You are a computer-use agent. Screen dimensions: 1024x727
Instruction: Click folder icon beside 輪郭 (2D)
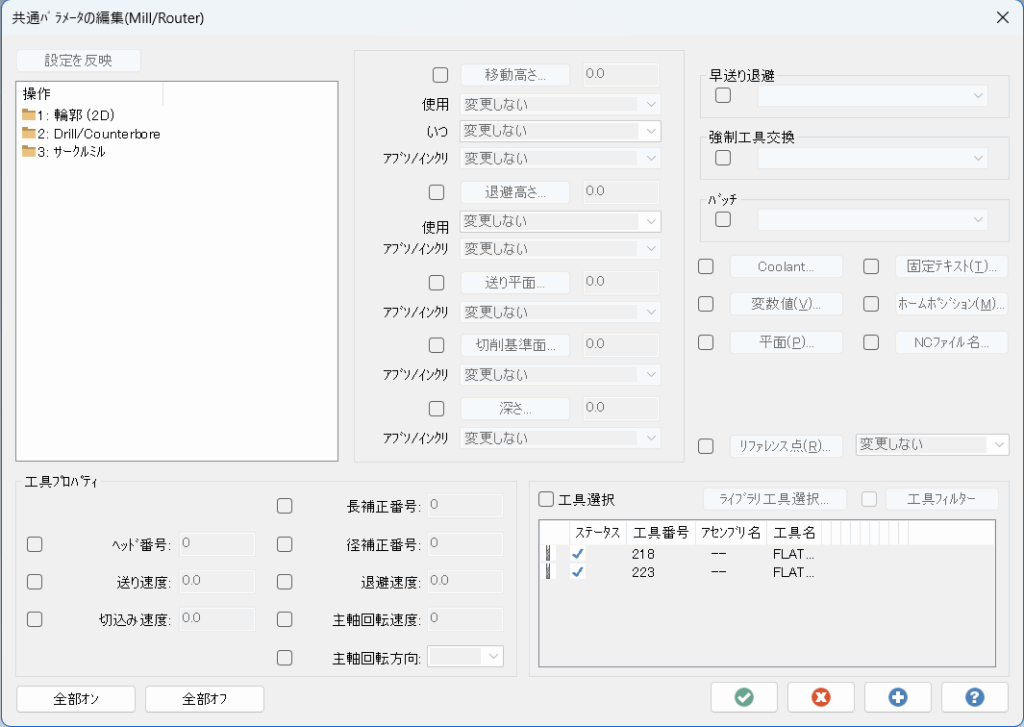pos(31,113)
